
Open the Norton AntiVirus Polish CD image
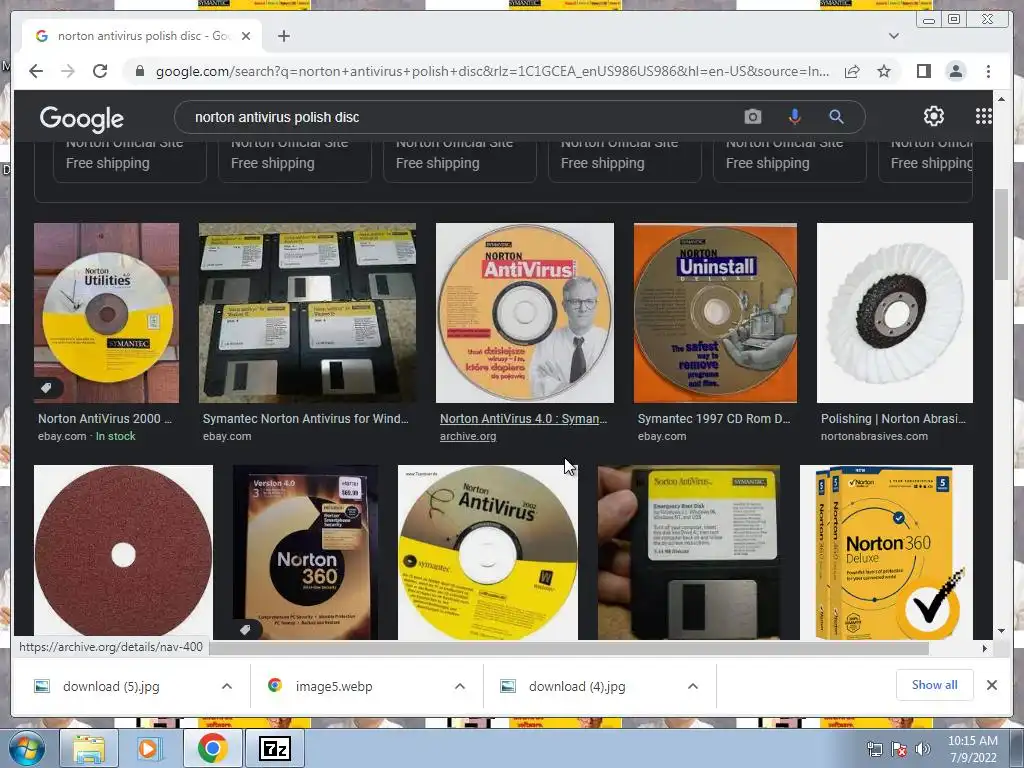(x=524, y=313)
